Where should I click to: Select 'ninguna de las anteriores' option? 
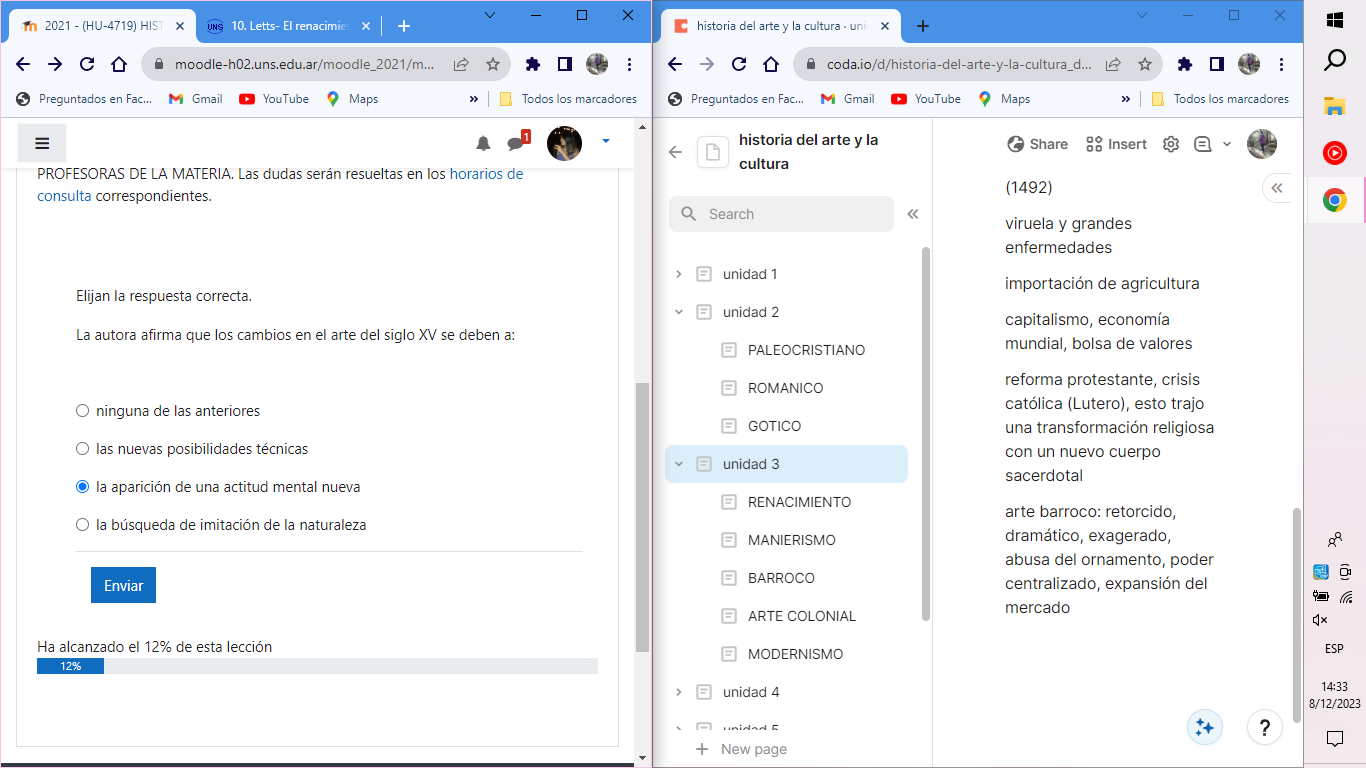[83, 411]
